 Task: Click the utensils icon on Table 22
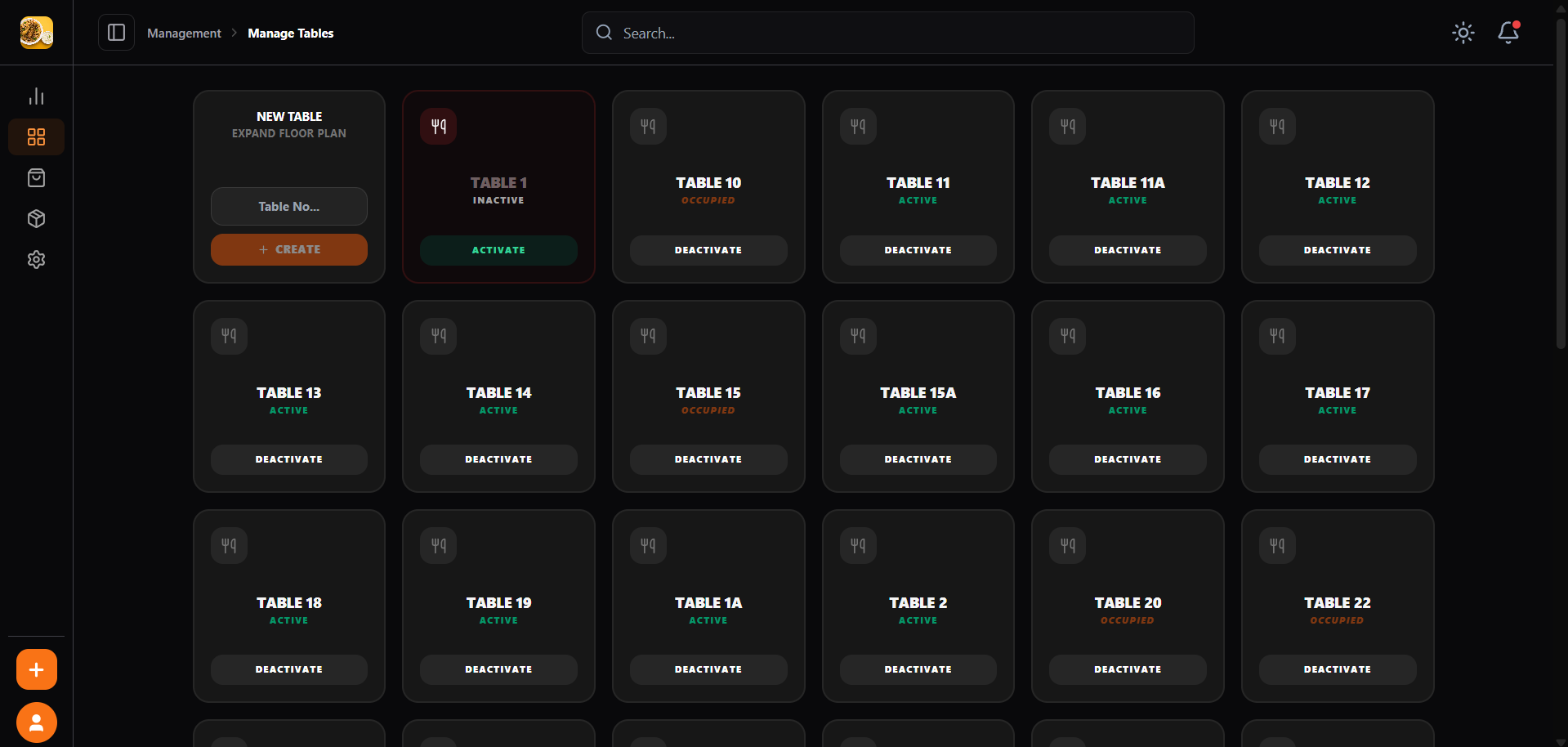click(1277, 546)
